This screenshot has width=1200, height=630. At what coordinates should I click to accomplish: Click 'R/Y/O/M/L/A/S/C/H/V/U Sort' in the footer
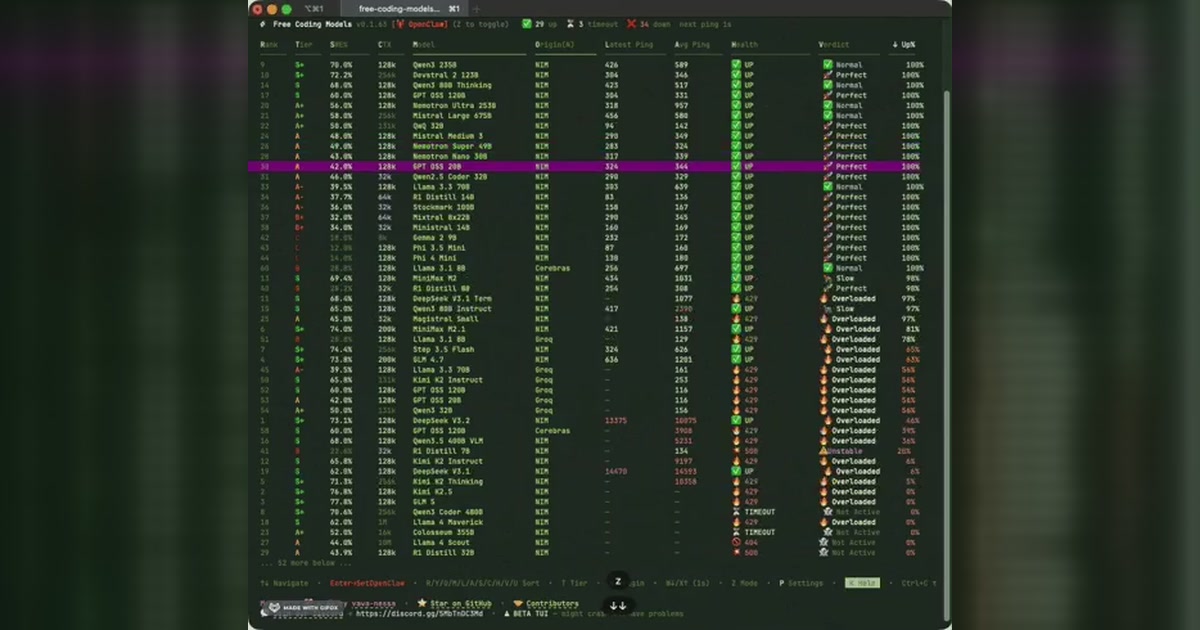pos(483,583)
